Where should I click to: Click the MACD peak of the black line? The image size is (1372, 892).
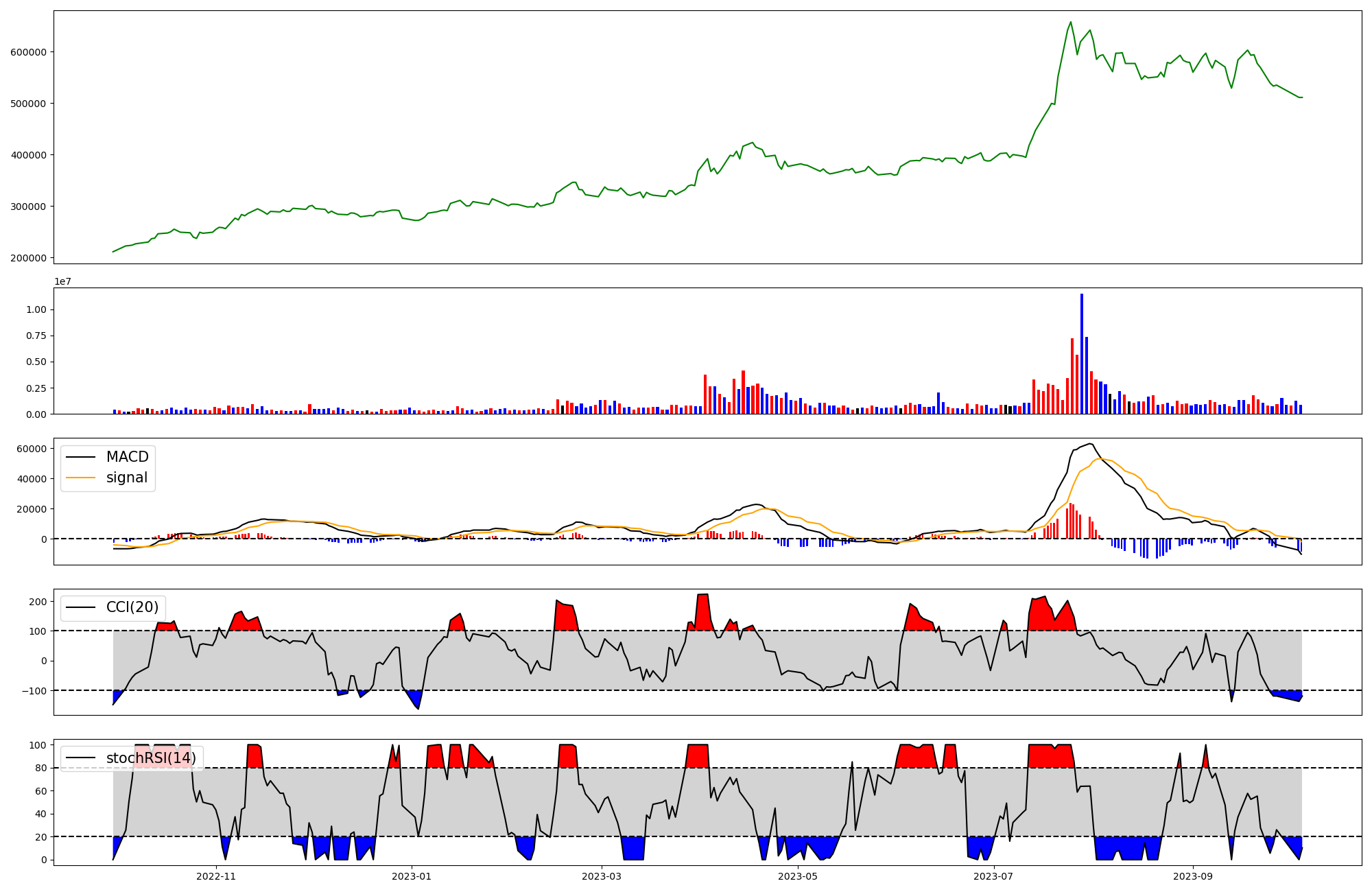tap(1090, 444)
